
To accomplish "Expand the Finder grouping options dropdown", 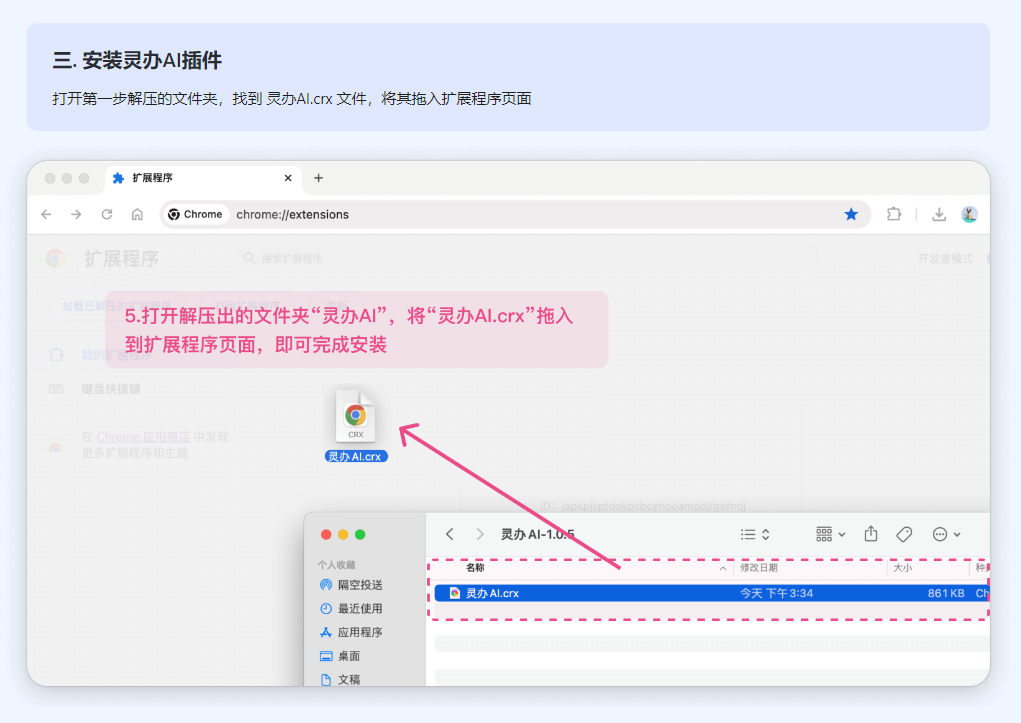I will [831, 534].
